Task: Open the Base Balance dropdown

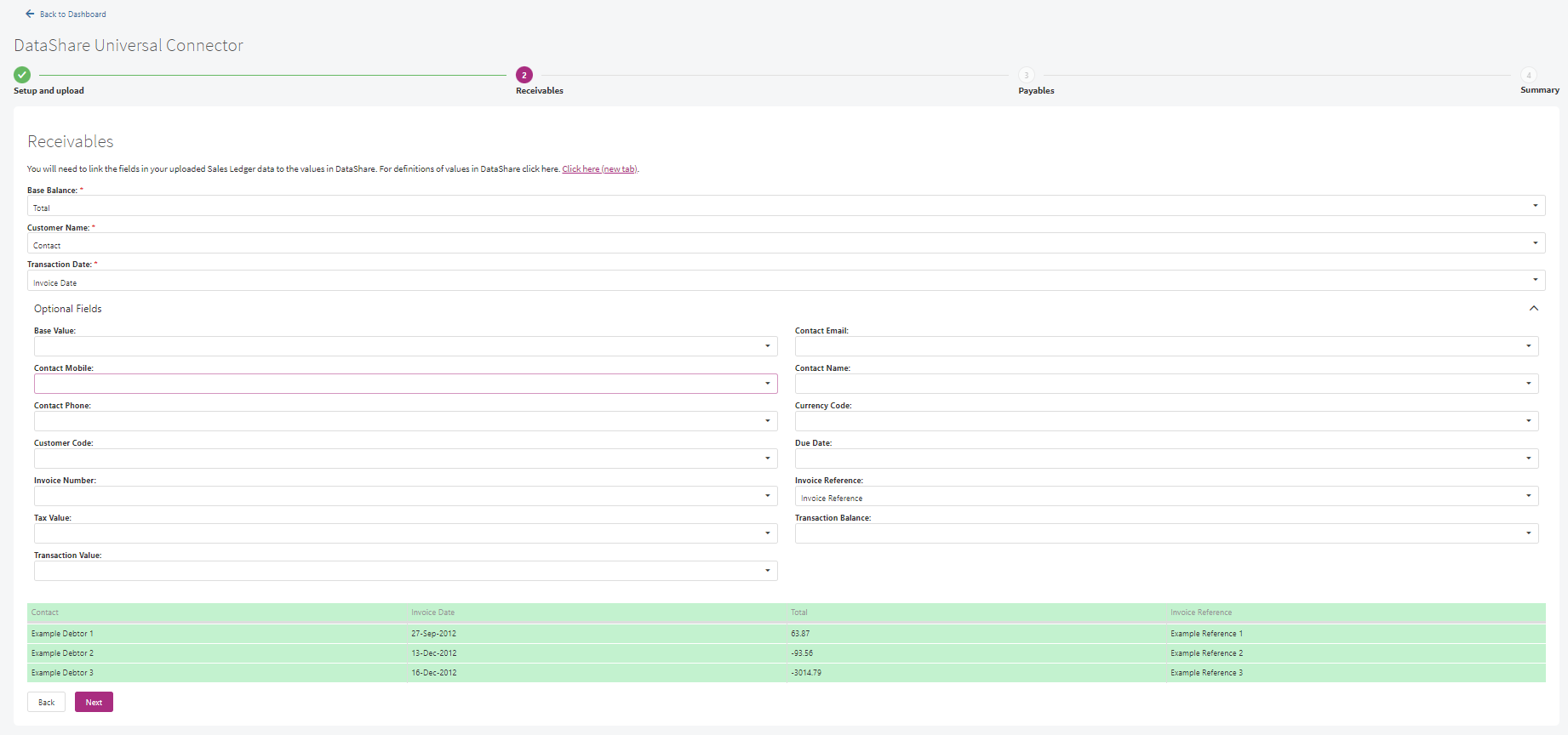Action: pyautogui.click(x=786, y=206)
